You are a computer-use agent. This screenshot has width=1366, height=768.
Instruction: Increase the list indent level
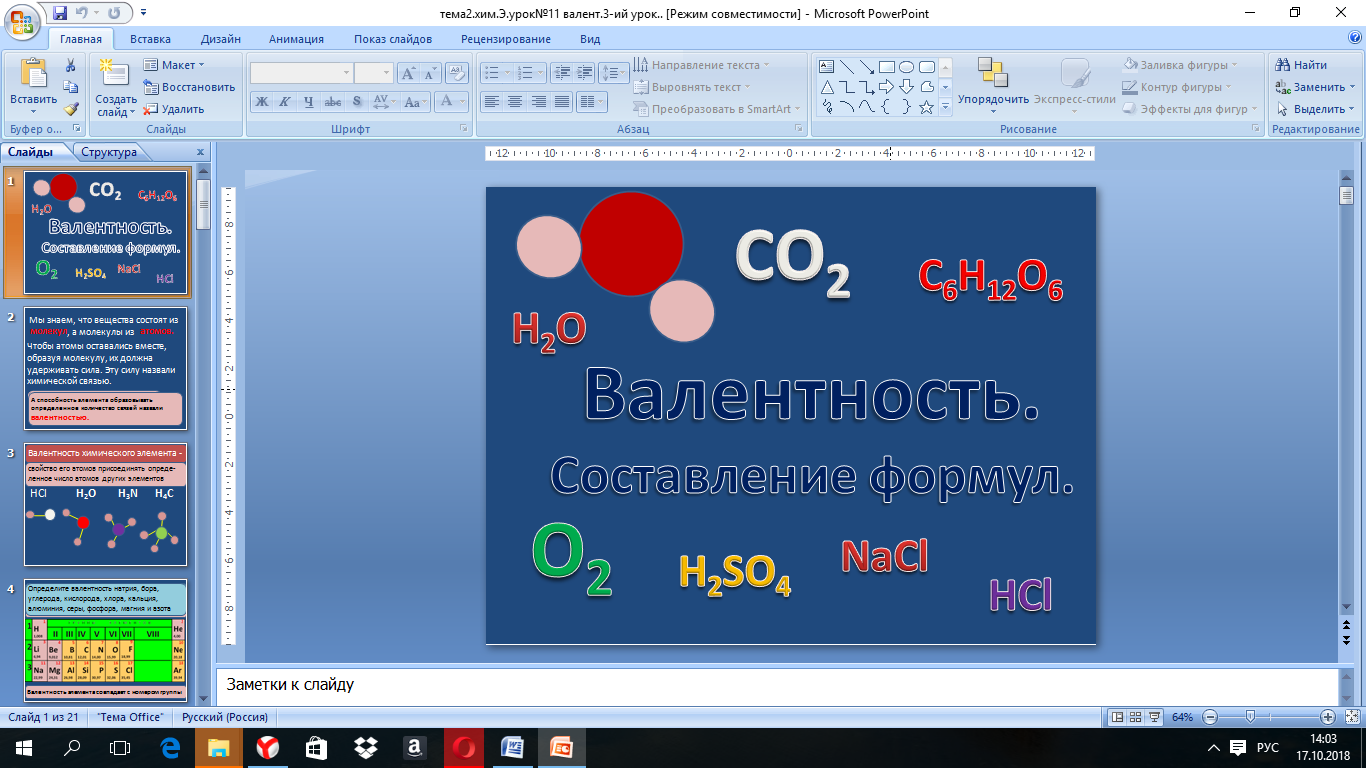tap(585, 73)
